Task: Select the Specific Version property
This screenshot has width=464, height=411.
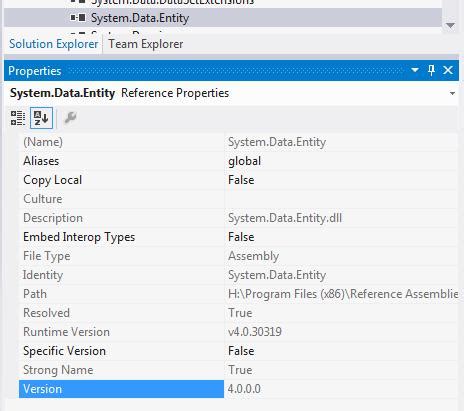Action: pos(121,351)
